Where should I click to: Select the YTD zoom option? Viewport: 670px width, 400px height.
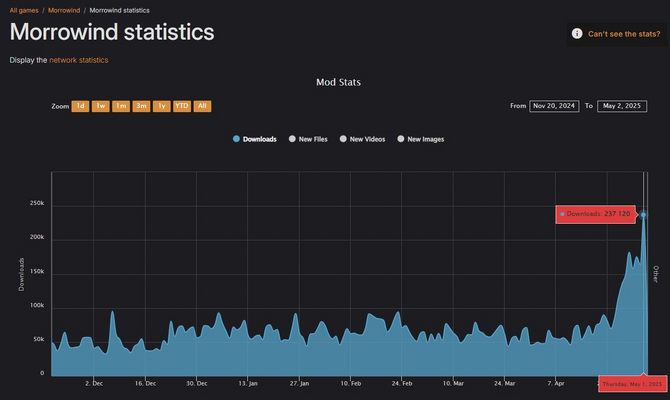tap(182, 106)
